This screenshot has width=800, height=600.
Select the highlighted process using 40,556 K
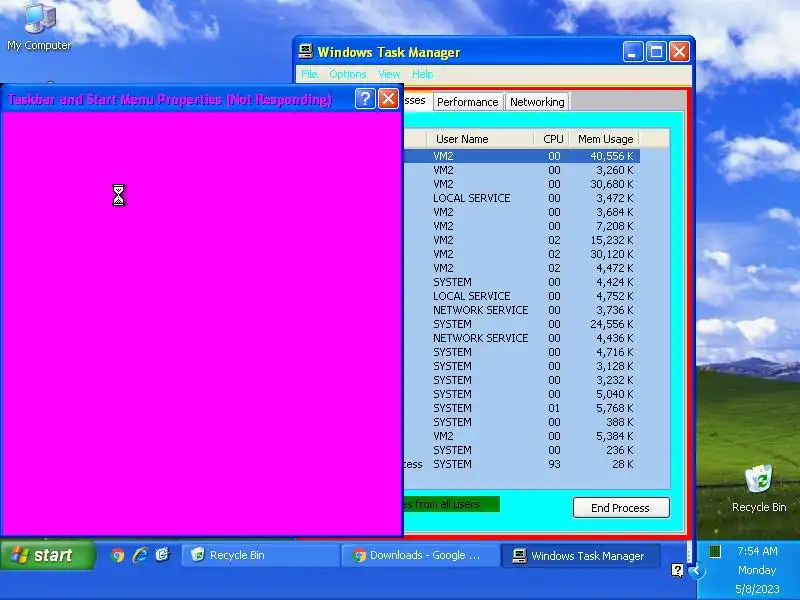coord(521,156)
